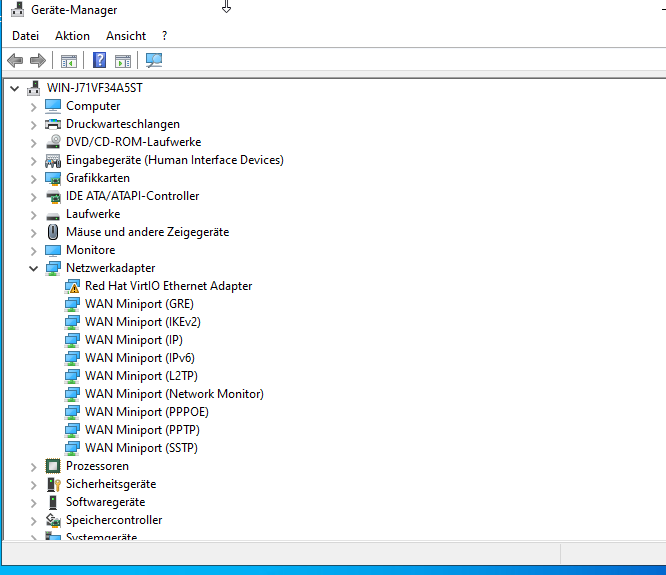
Task: Select the Speichercontroller tree item
Action: (x=113, y=520)
